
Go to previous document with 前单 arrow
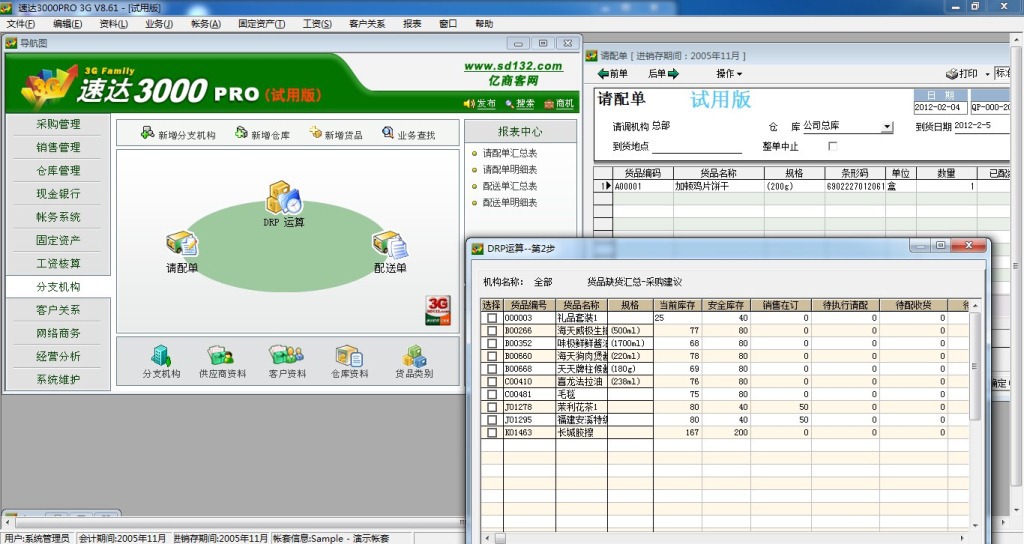tap(603, 74)
